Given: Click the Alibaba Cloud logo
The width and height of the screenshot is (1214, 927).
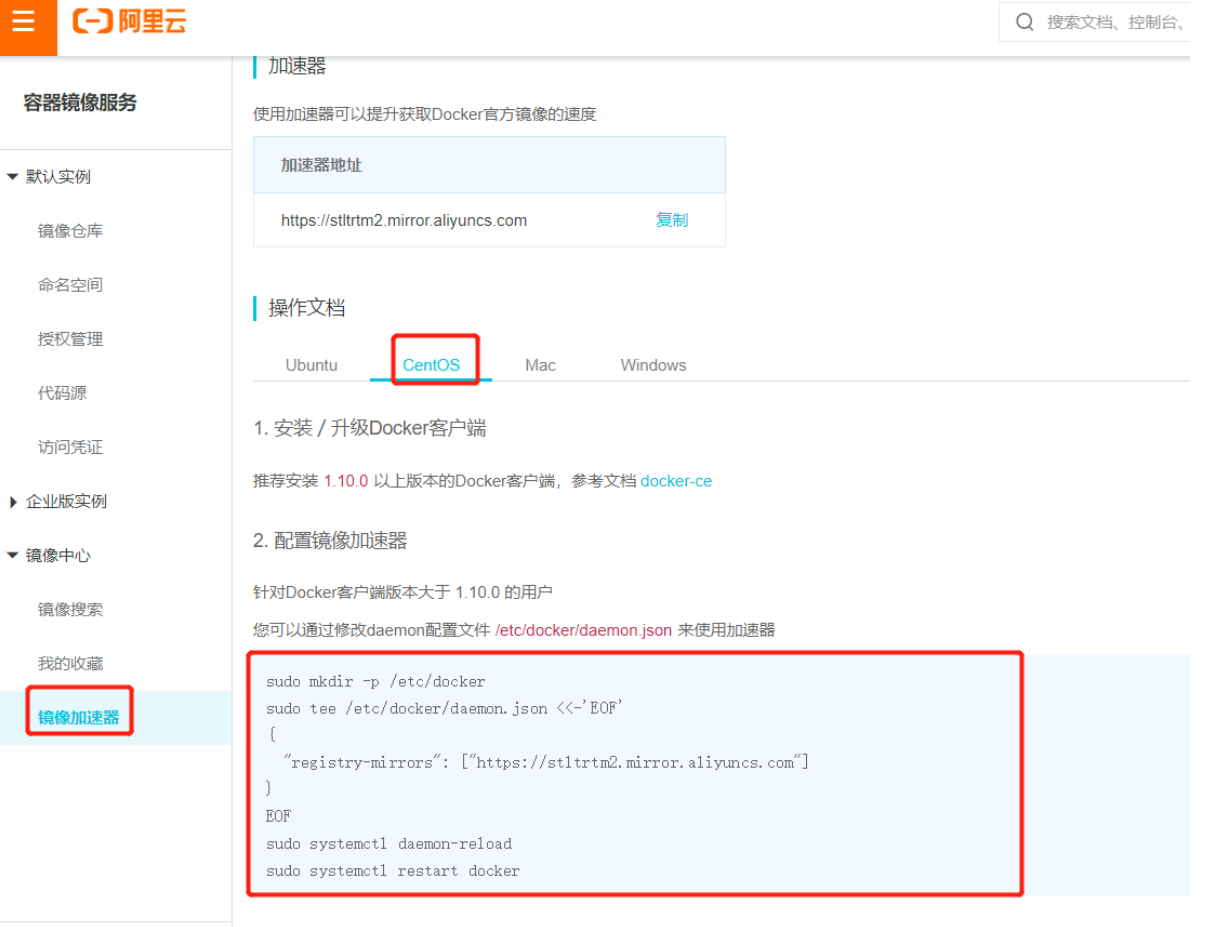Looking at the screenshot, I should 130,21.
